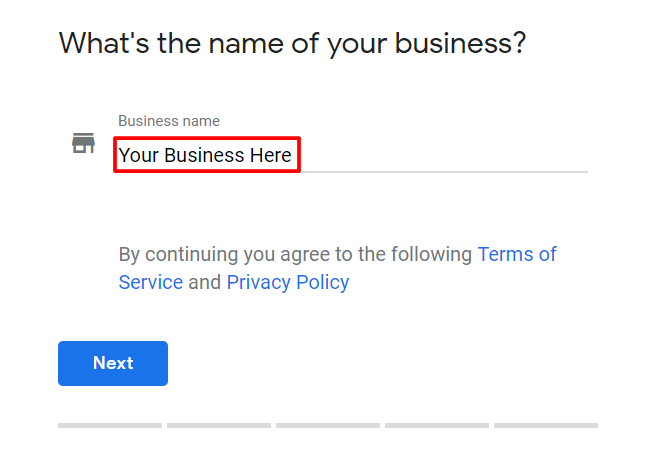The height and width of the screenshot is (471, 648).
Task: Select the first progress bar segment
Action: (x=110, y=426)
